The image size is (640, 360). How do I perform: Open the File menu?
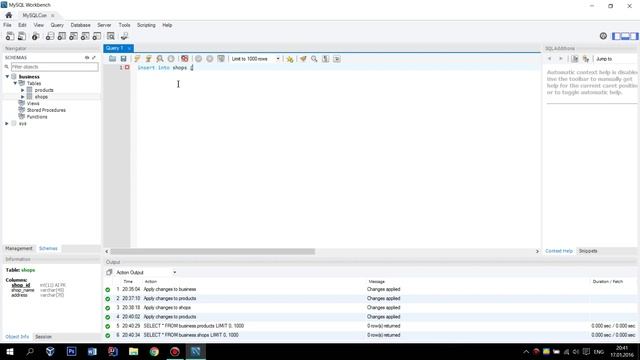[7, 25]
